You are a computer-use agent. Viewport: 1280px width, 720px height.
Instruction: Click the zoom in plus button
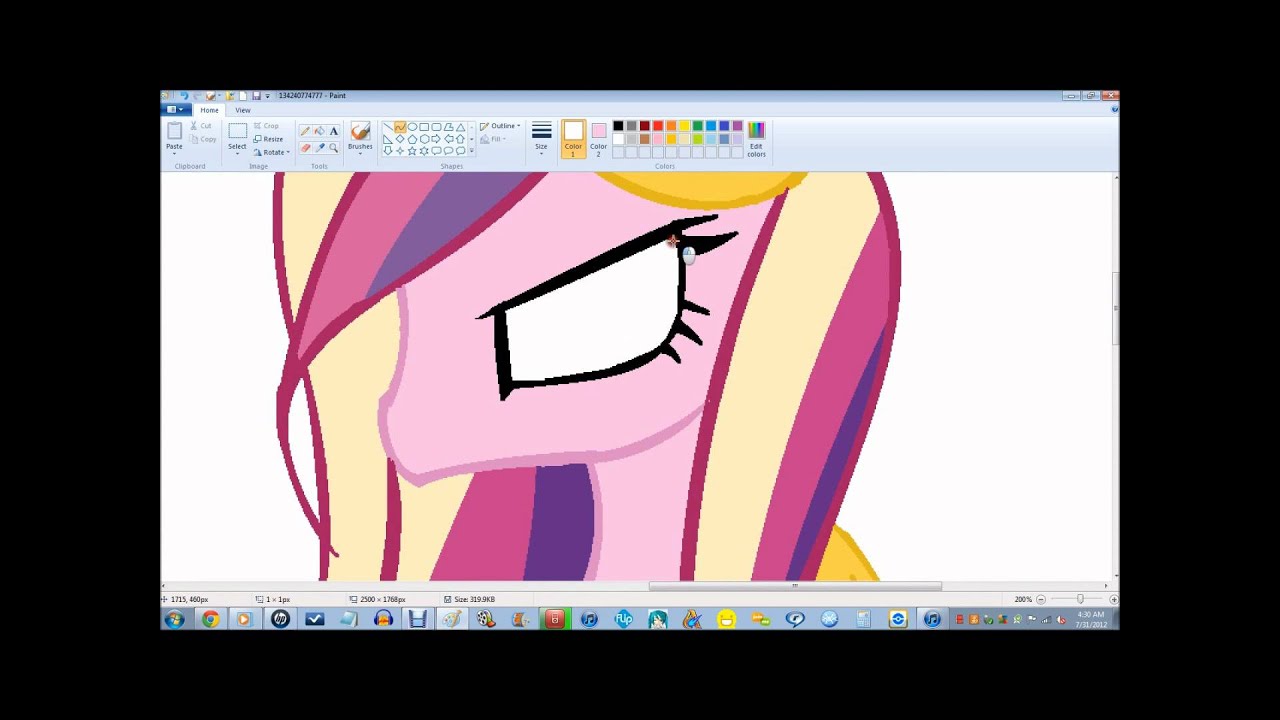click(x=1114, y=599)
